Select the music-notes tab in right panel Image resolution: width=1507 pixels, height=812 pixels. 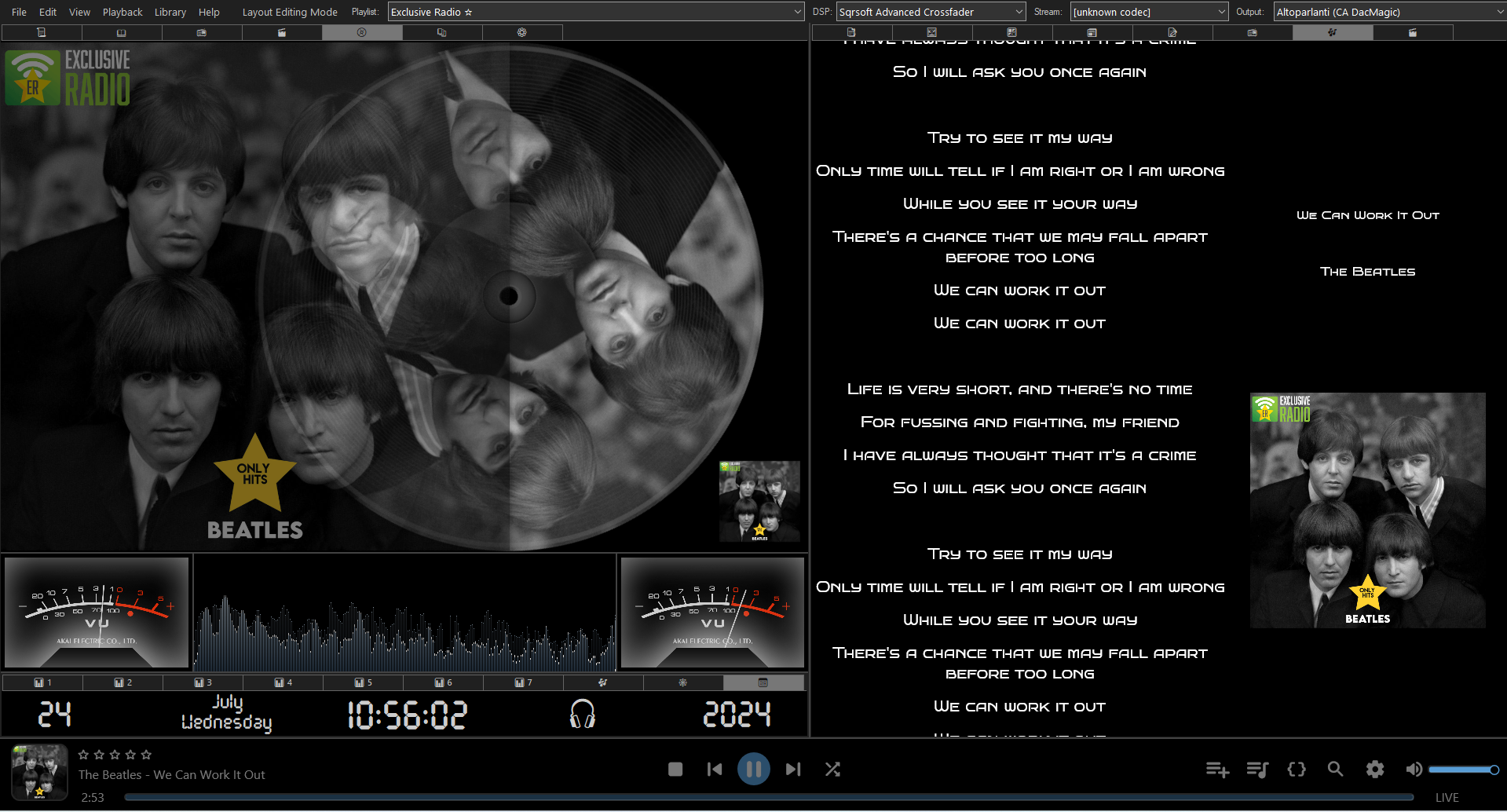(1332, 33)
